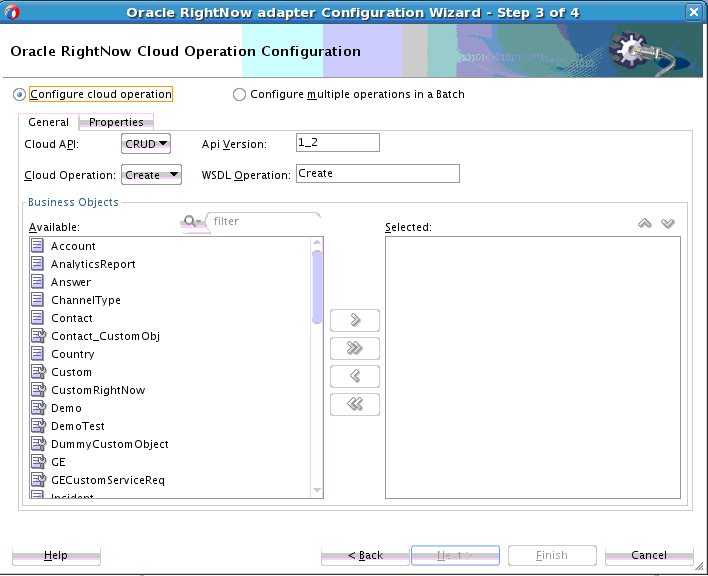
Task: Click the ChannelType object icon
Action: 37,300
